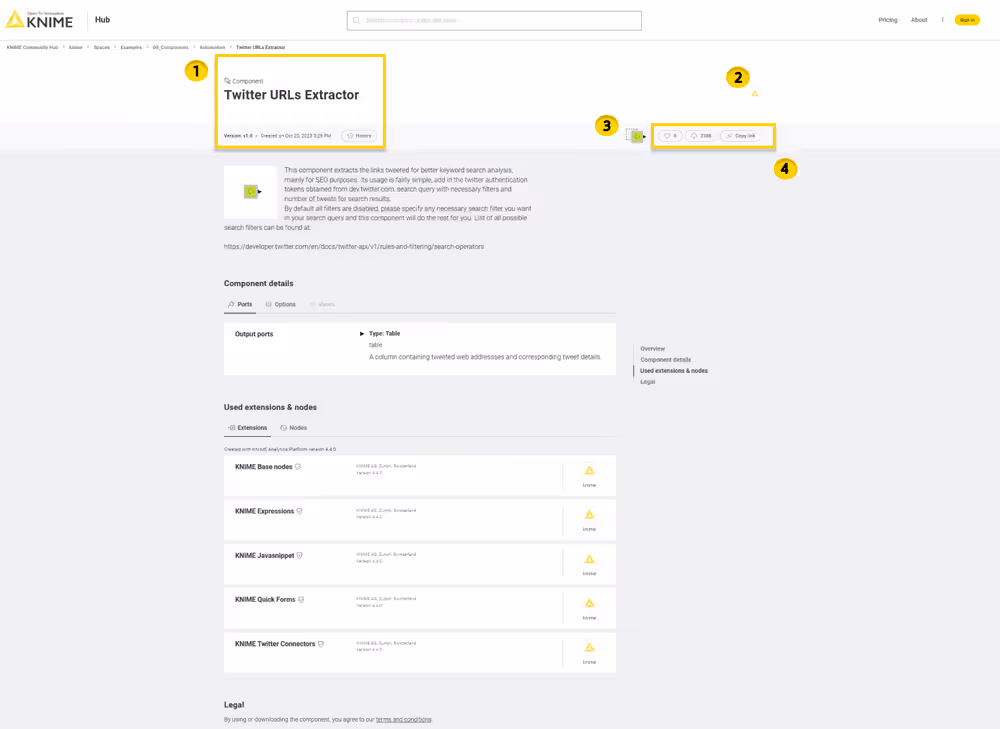Image resolution: width=1000 pixels, height=729 pixels.
Task: Open the terms and conditions link
Action: (403, 718)
